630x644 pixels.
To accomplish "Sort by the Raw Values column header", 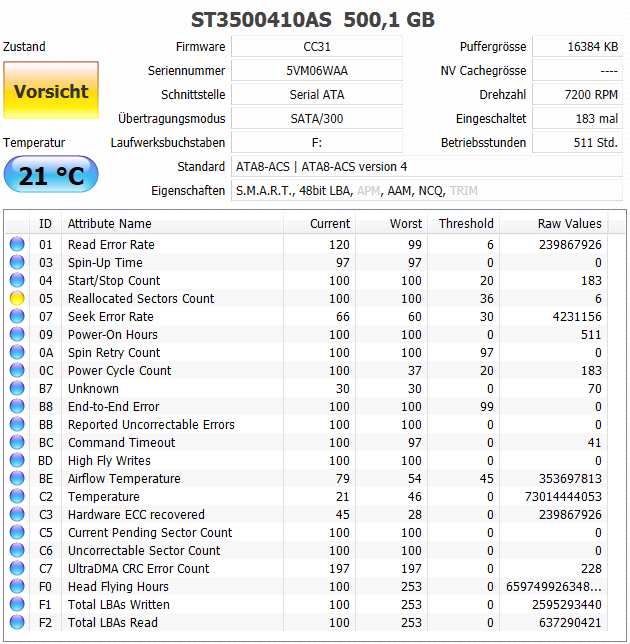I will click(x=554, y=223).
